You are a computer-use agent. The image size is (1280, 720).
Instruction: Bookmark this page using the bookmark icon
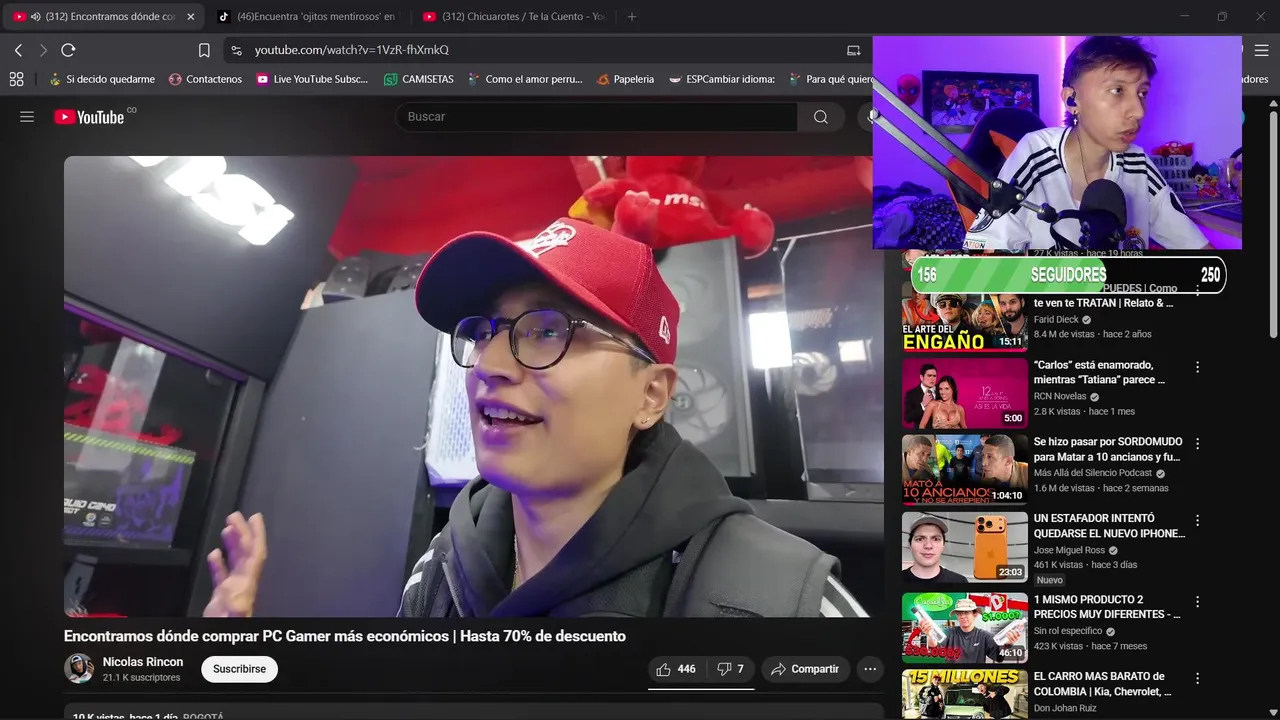(x=204, y=50)
